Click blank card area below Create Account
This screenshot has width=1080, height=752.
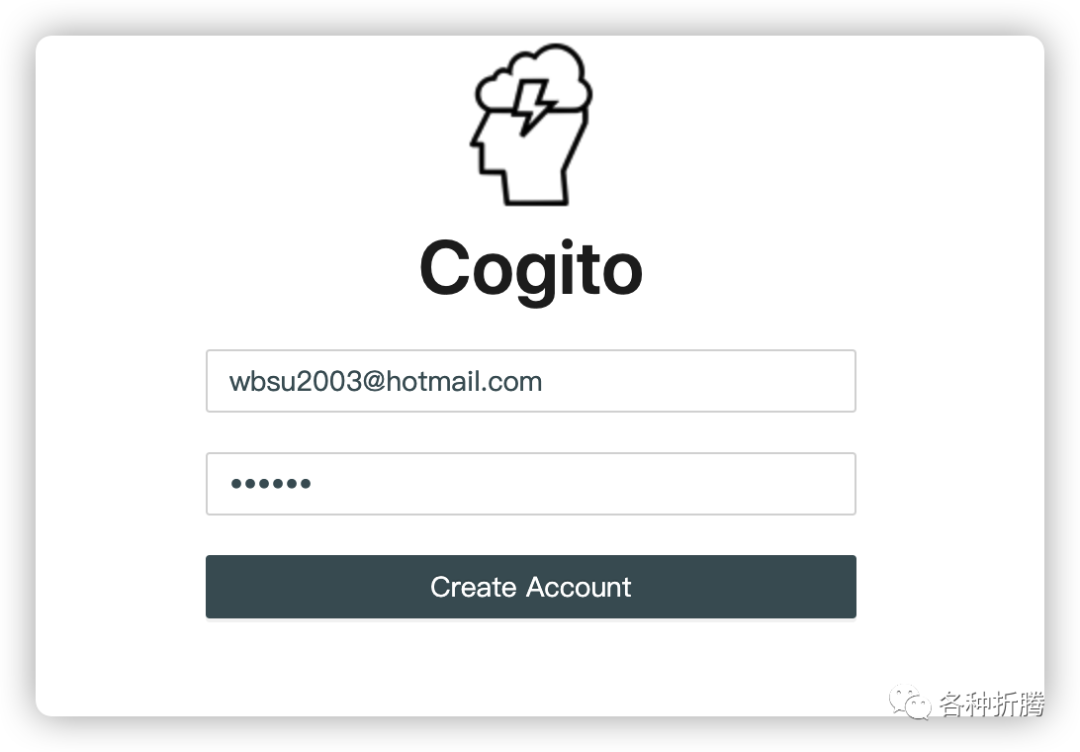point(531,665)
